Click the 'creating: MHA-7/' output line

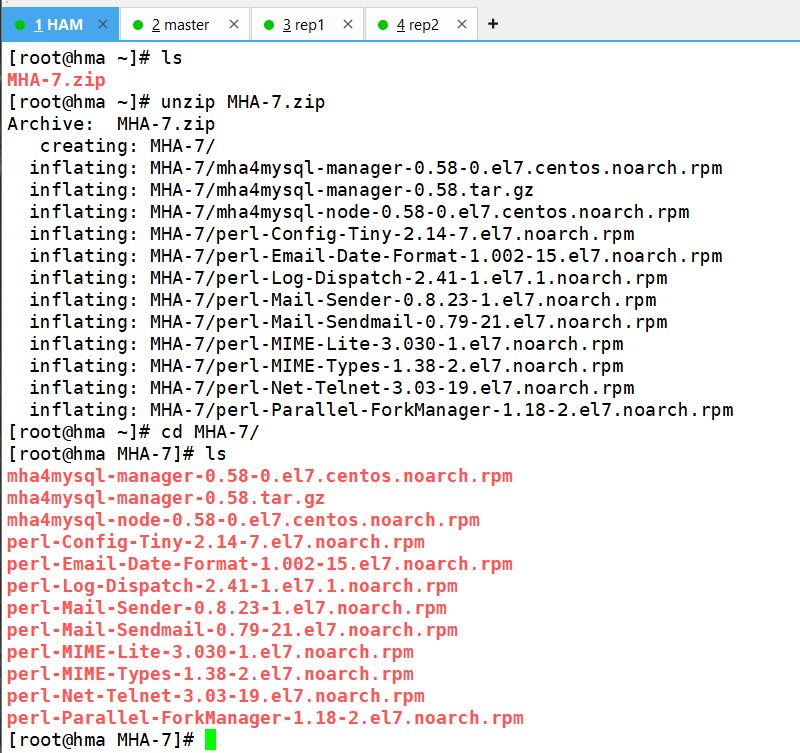tap(128, 146)
